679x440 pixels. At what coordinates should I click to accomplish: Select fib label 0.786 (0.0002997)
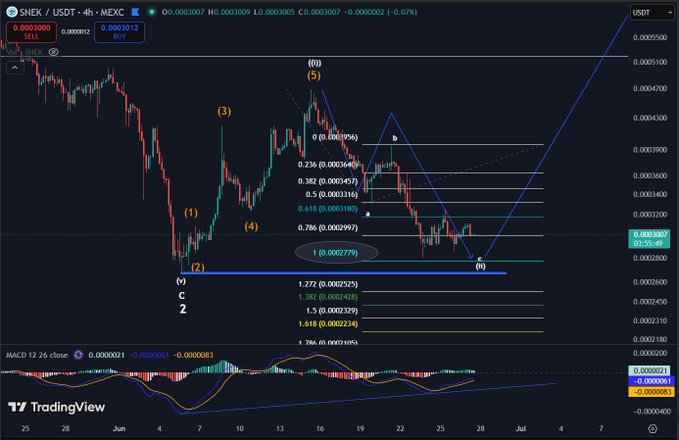(x=328, y=228)
